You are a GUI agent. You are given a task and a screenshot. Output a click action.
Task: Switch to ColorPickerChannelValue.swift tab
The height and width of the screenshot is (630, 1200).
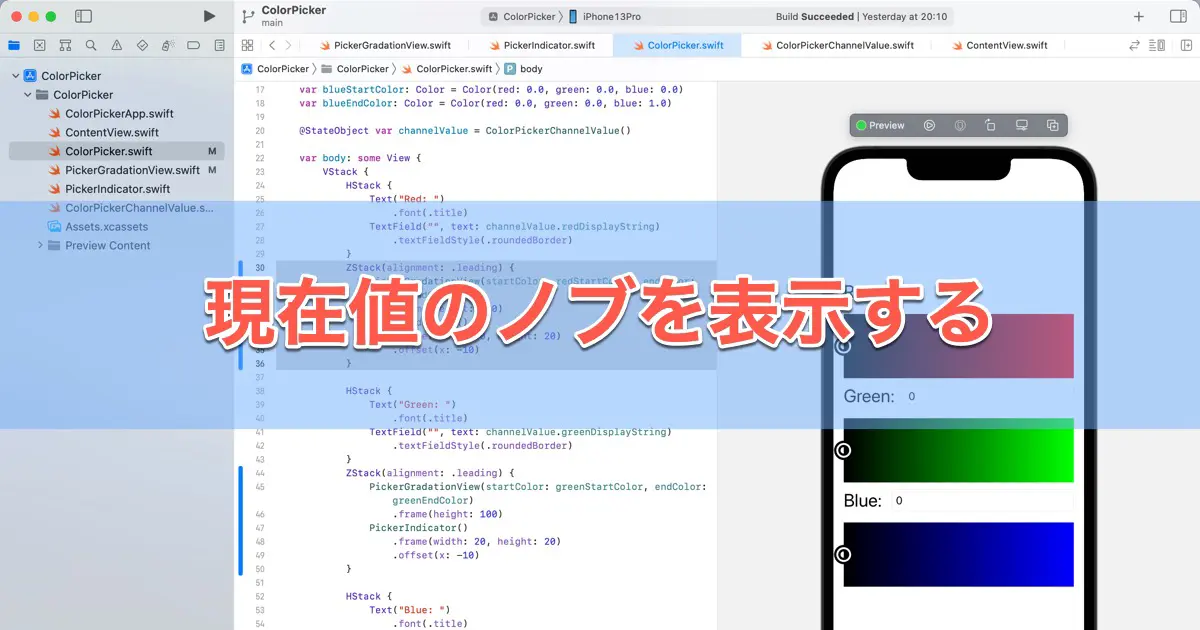click(x=836, y=45)
